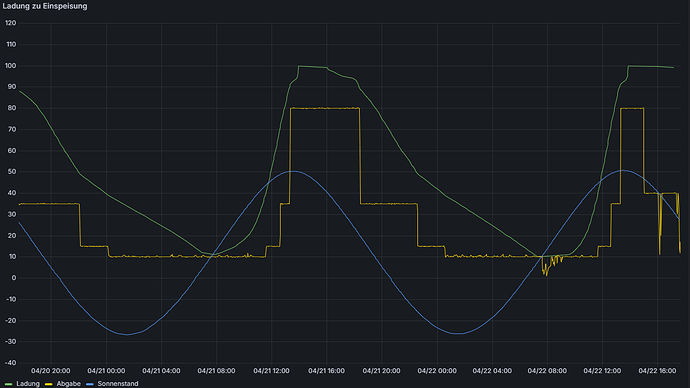Click the 04/21 16:00 time axis label
This screenshot has width=690, height=388.
pyautogui.click(x=327, y=371)
